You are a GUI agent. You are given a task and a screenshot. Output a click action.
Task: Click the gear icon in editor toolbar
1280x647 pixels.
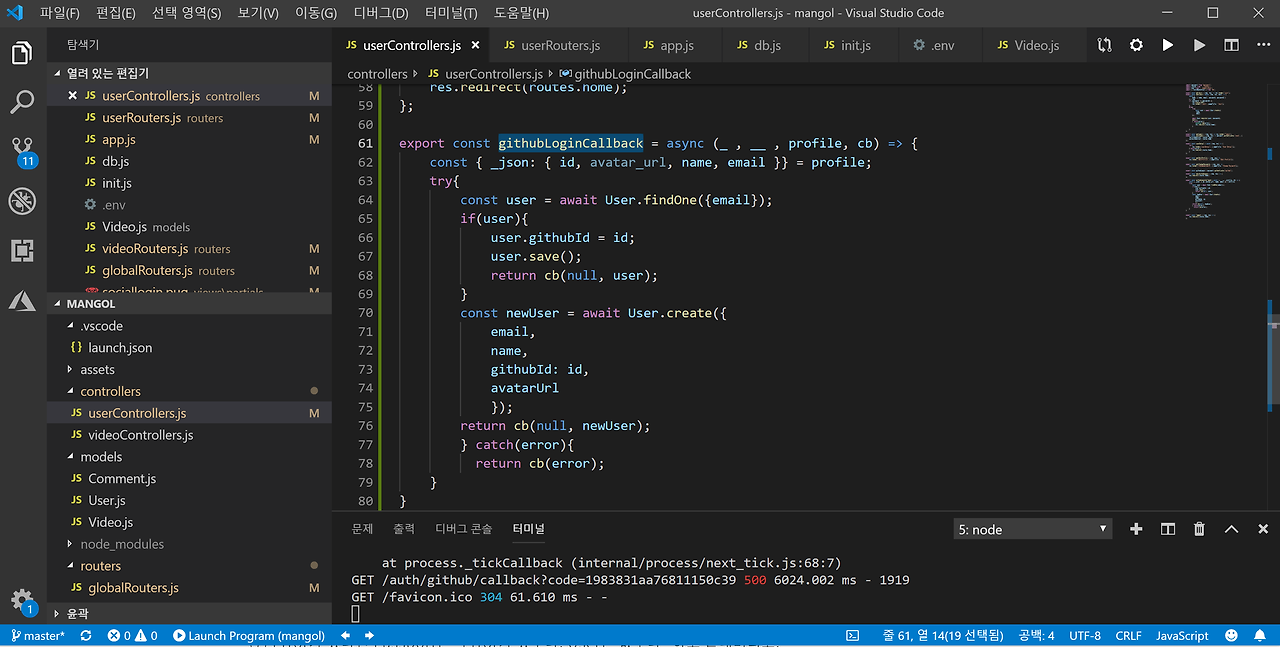(1136, 45)
